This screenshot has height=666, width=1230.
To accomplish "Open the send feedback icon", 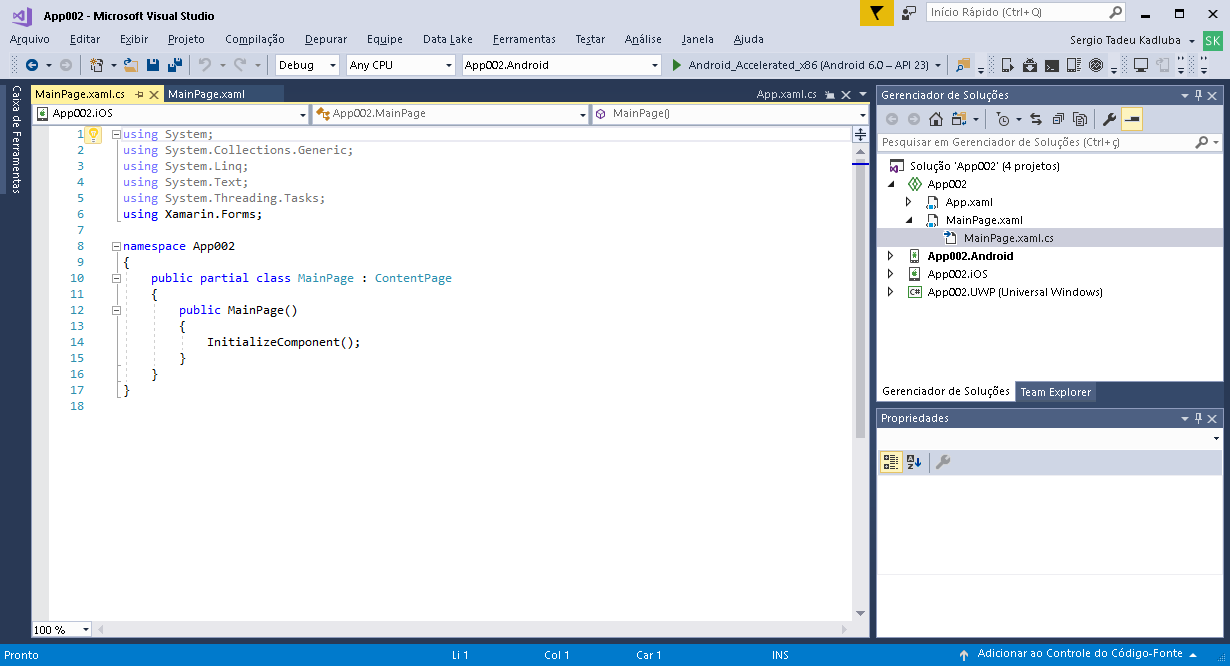I will pyautogui.click(x=908, y=13).
